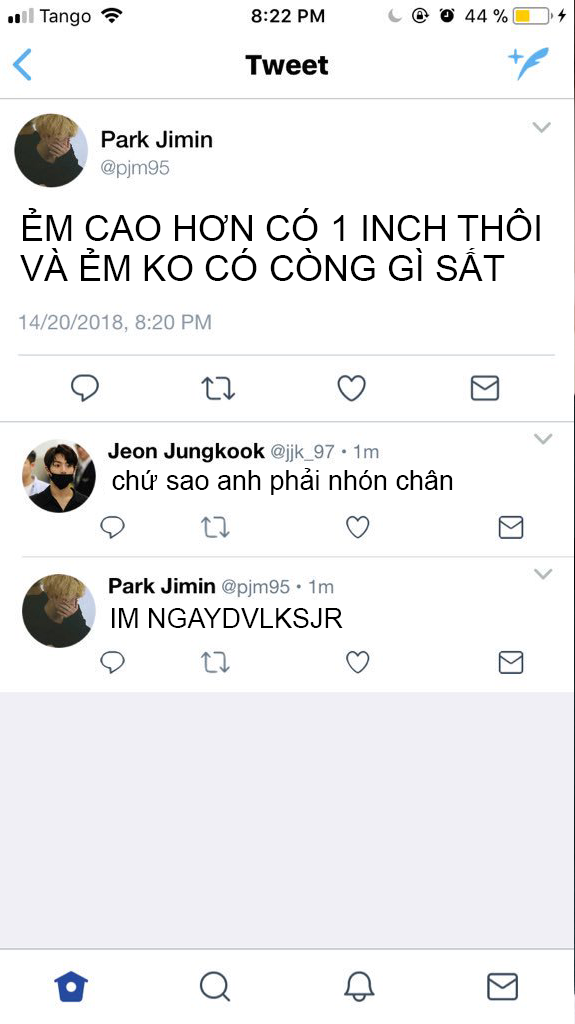Screen dimensions: 575x1024
Task: Like Jeon Jungkook's reply with the heart
Action: (x=357, y=527)
